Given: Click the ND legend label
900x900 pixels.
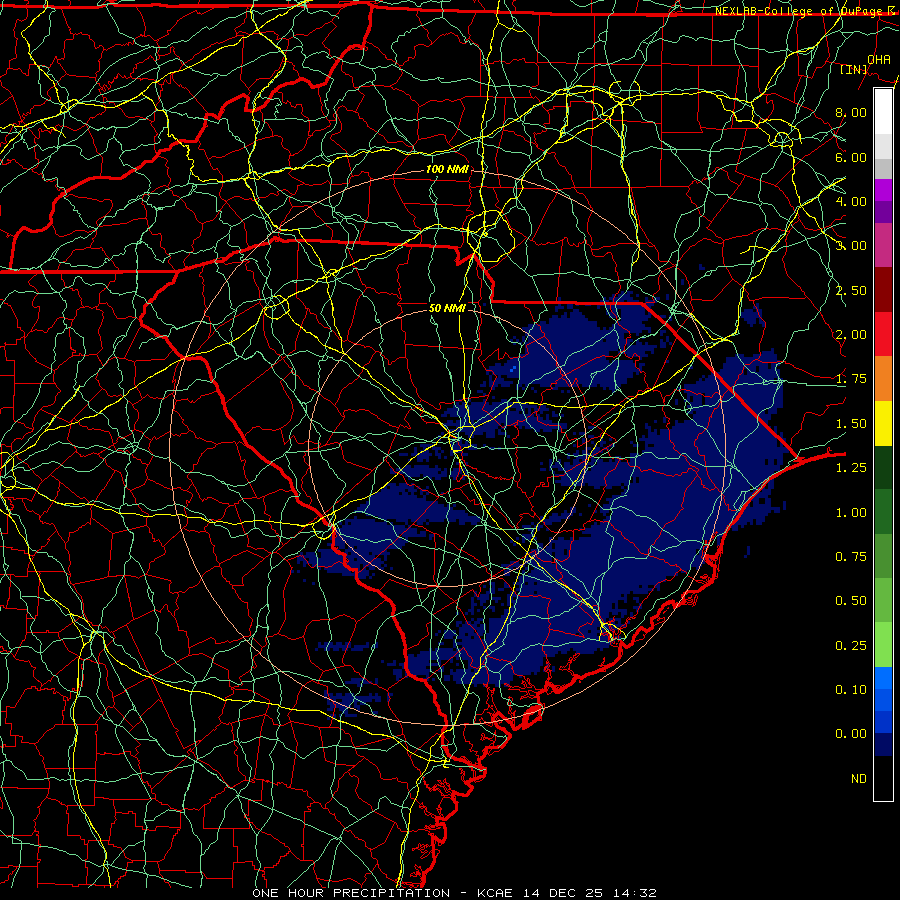Looking at the screenshot, I should click(x=859, y=779).
